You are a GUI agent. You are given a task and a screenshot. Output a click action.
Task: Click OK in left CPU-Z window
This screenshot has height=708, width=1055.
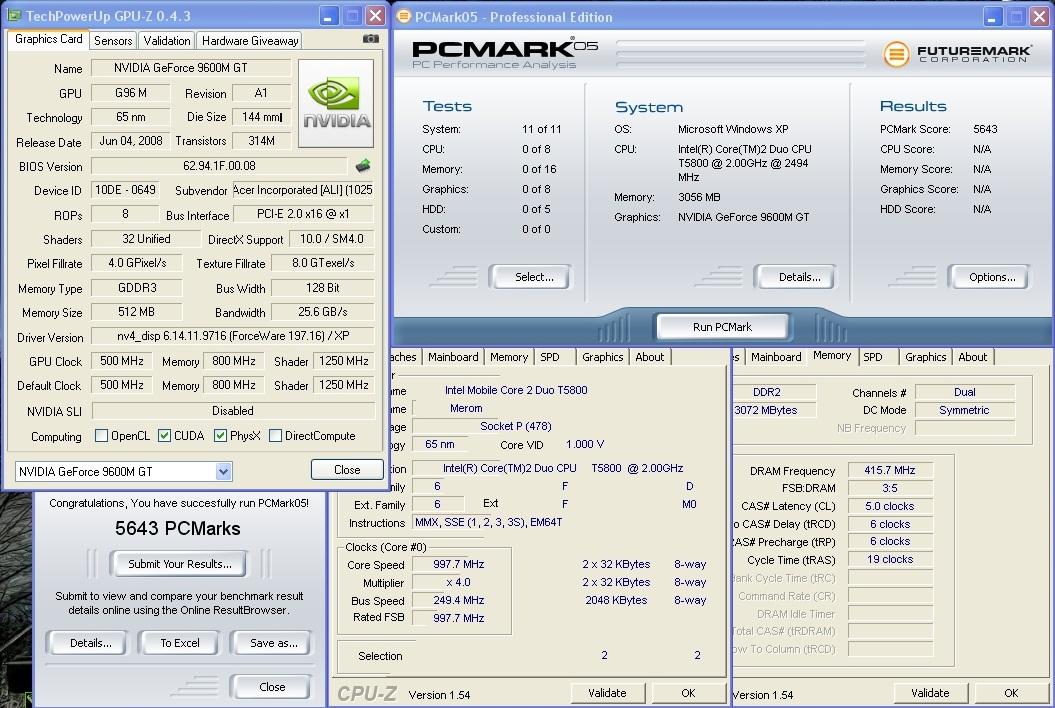(688, 693)
